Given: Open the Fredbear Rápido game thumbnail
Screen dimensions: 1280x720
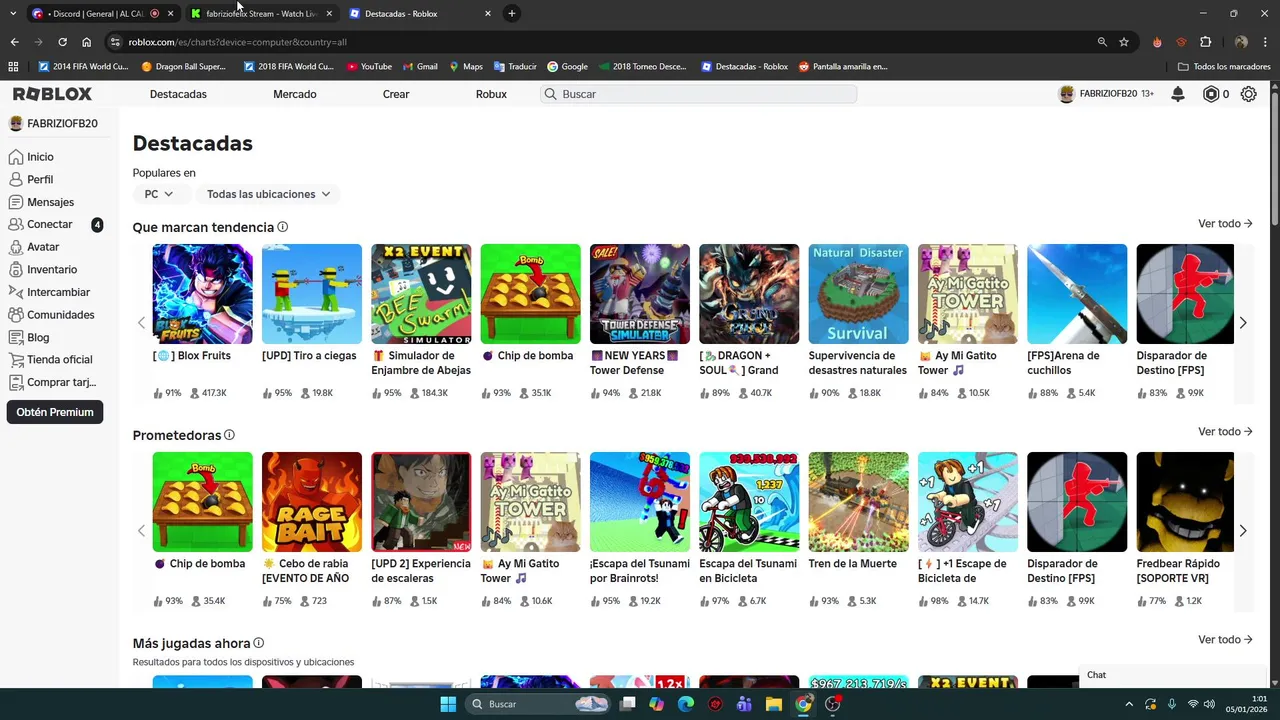Looking at the screenshot, I should pyautogui.click(x=1186, y=502).
